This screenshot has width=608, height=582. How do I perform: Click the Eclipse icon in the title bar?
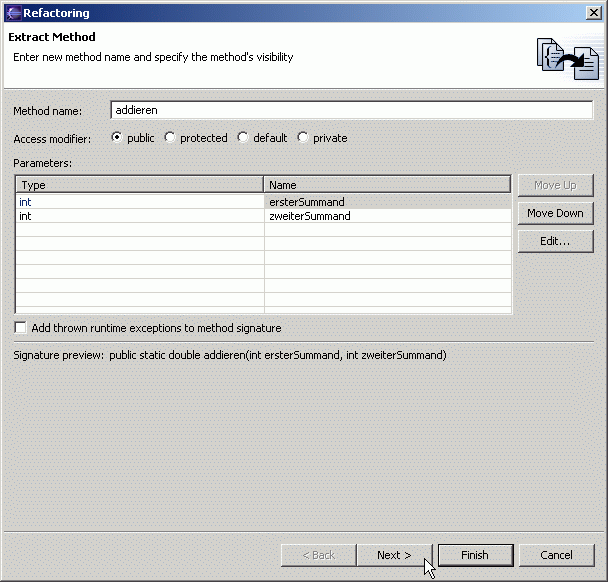click(x=13, y=13)
